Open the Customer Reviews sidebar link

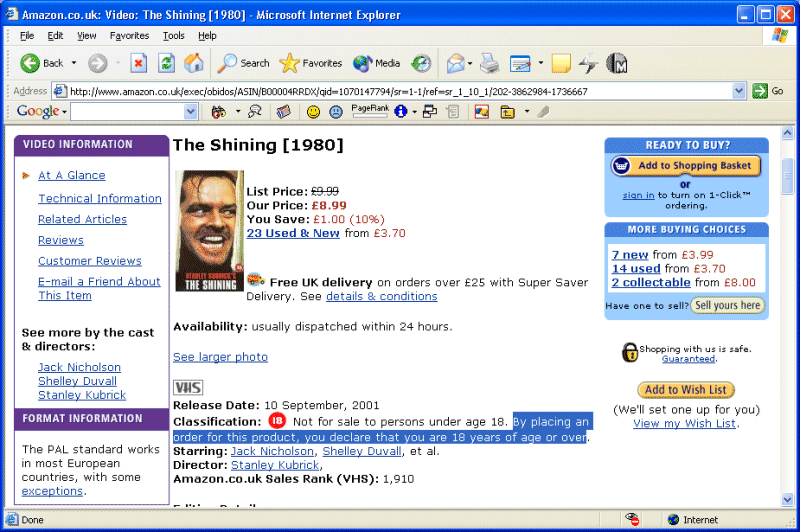pos(90,261)
